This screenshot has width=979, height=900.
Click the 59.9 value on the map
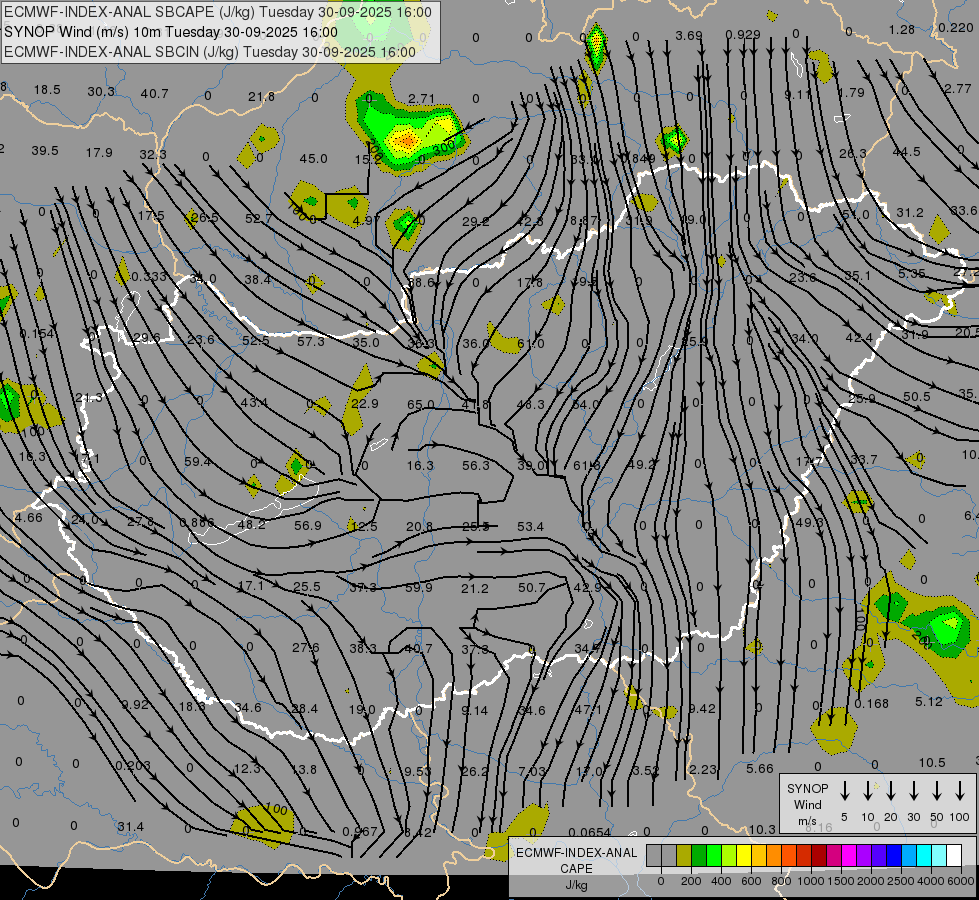pyautogui.click(x=418, y=588)
